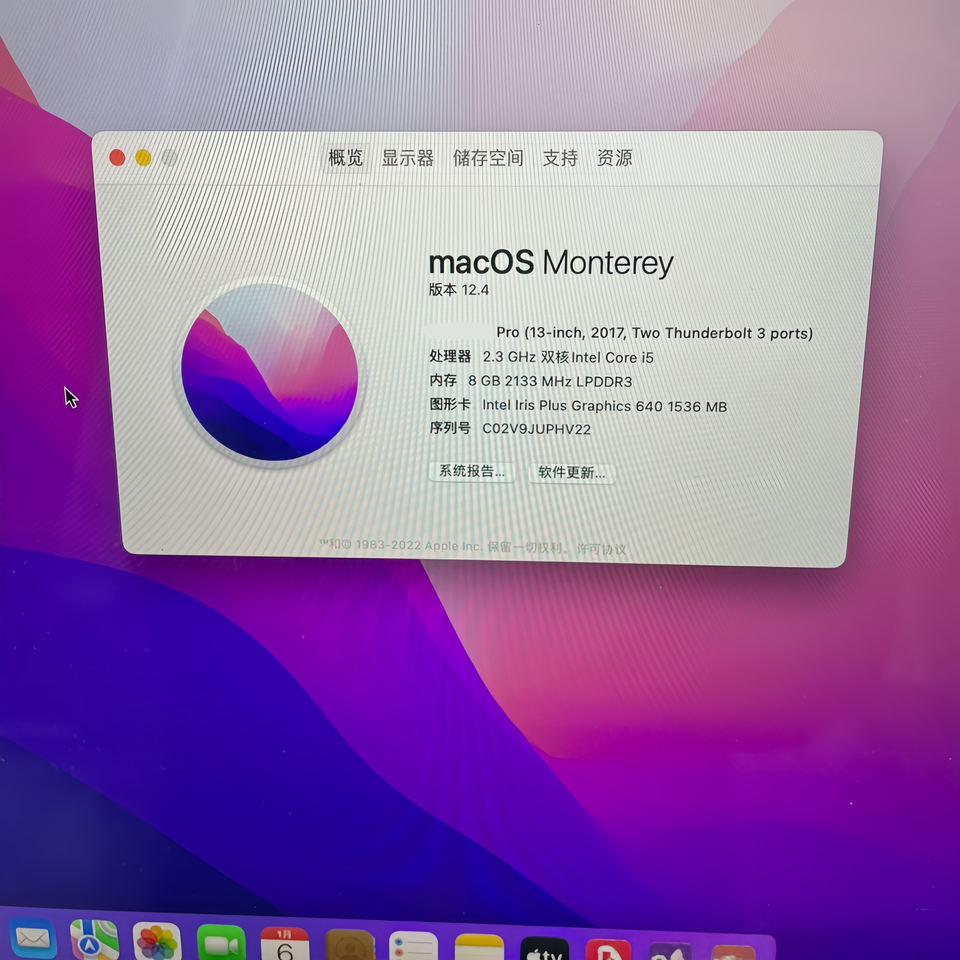Click the 处理器 label

point(450,356)
